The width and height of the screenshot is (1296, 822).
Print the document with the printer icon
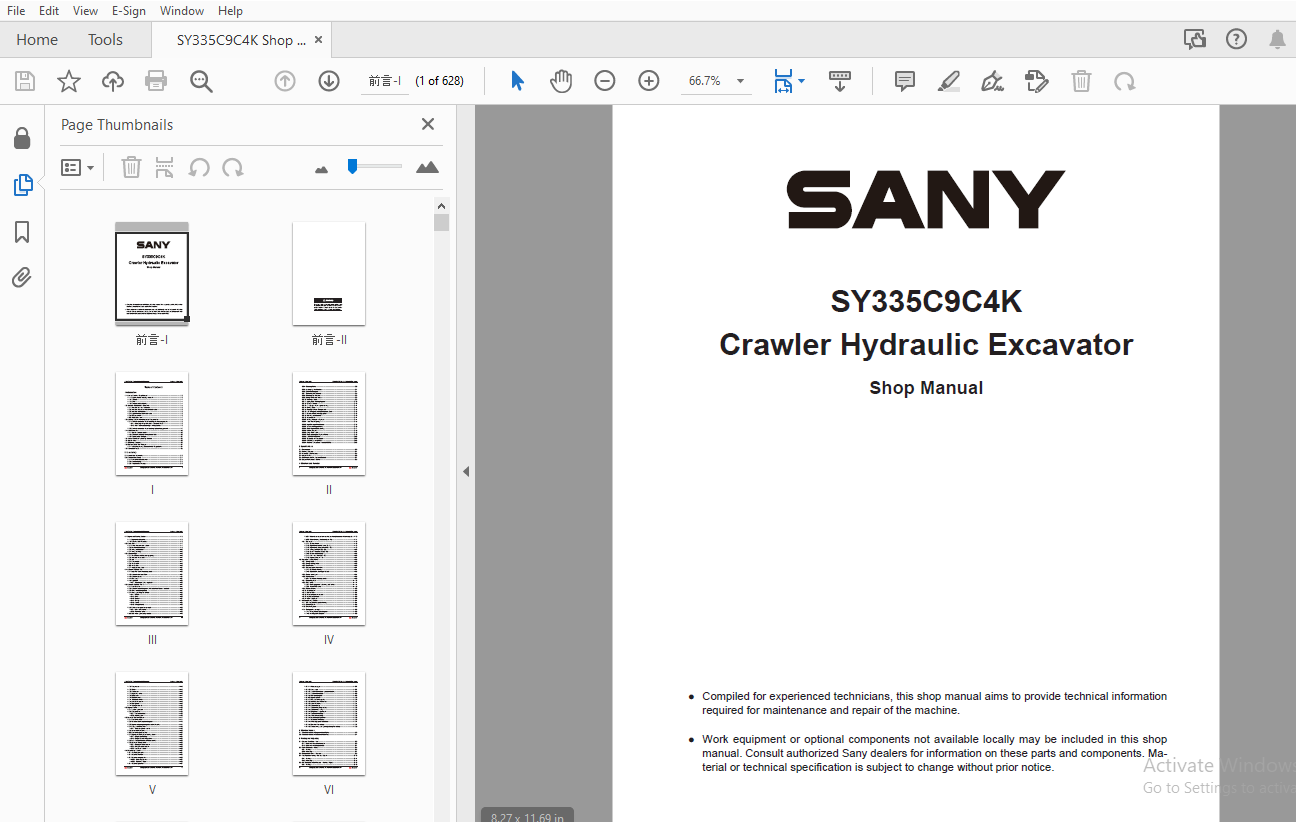pos(156,81)
